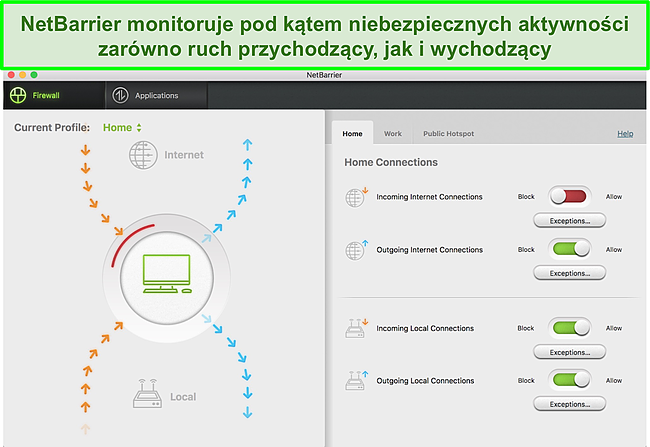Click the Home Connections heading
Viewport: 650px width, 447px height.
pyautogui.click(x=391, y=162)
